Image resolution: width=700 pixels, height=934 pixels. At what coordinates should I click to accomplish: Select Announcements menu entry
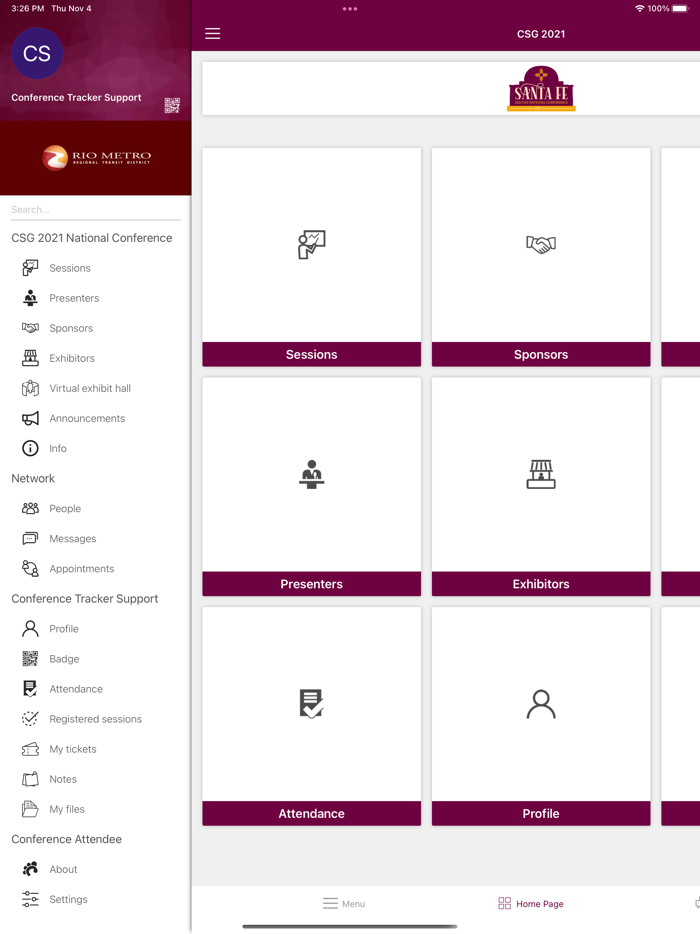coord(87,418)
